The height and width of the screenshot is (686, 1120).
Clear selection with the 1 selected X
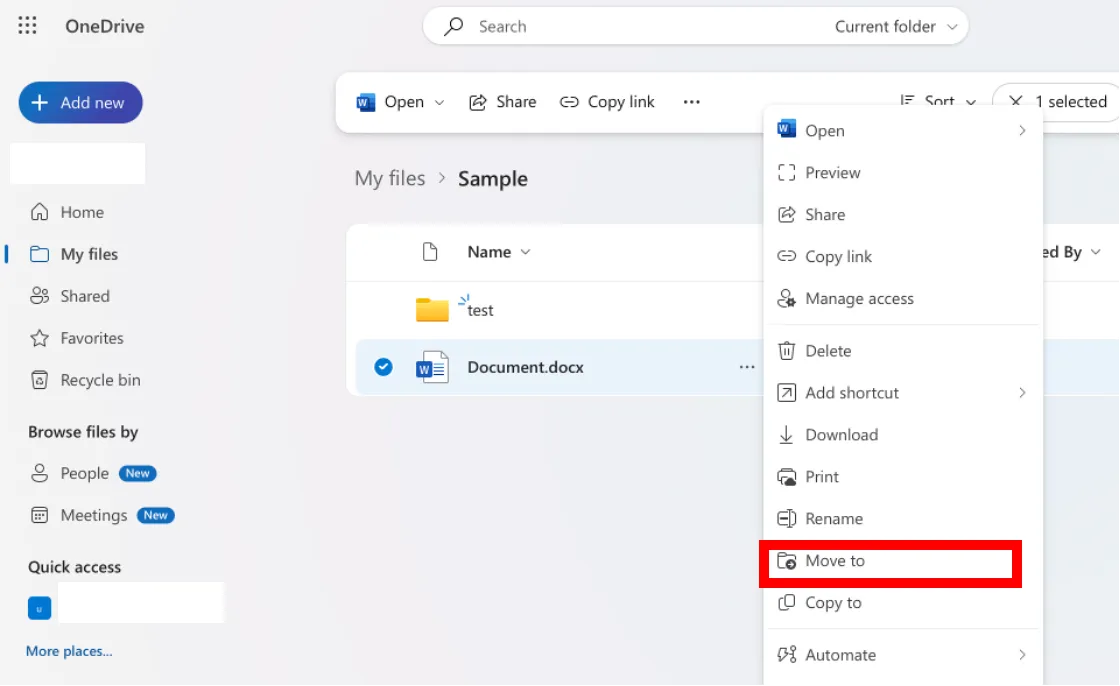pos(1016,102)
